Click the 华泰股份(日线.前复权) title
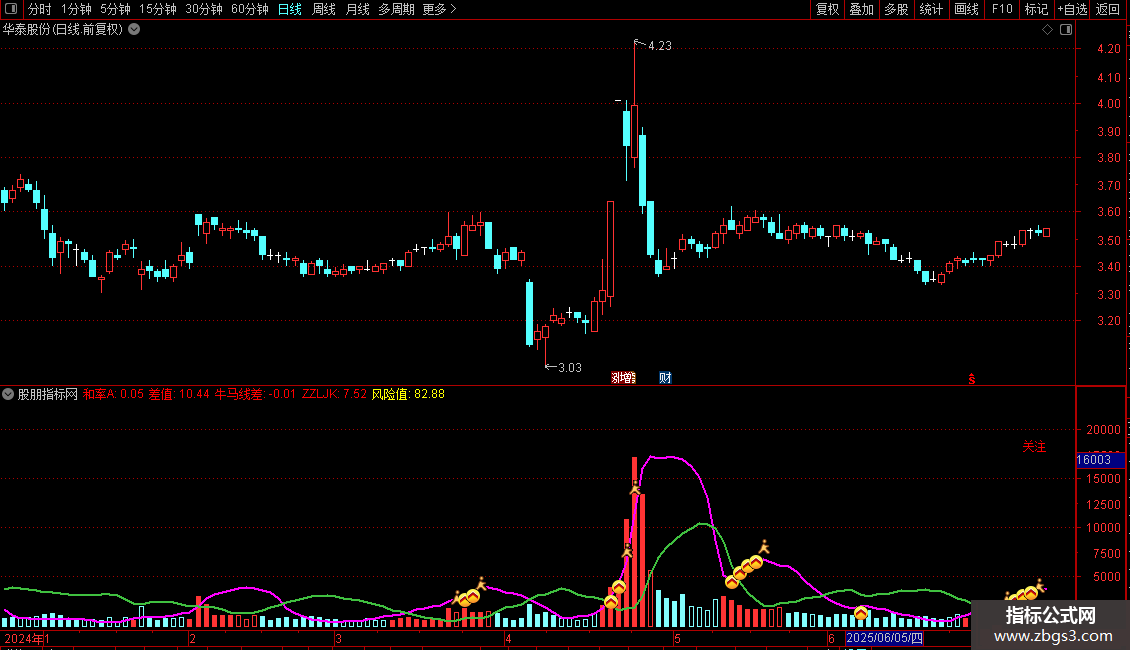1130x650 pixels. [x=63, y=30]
